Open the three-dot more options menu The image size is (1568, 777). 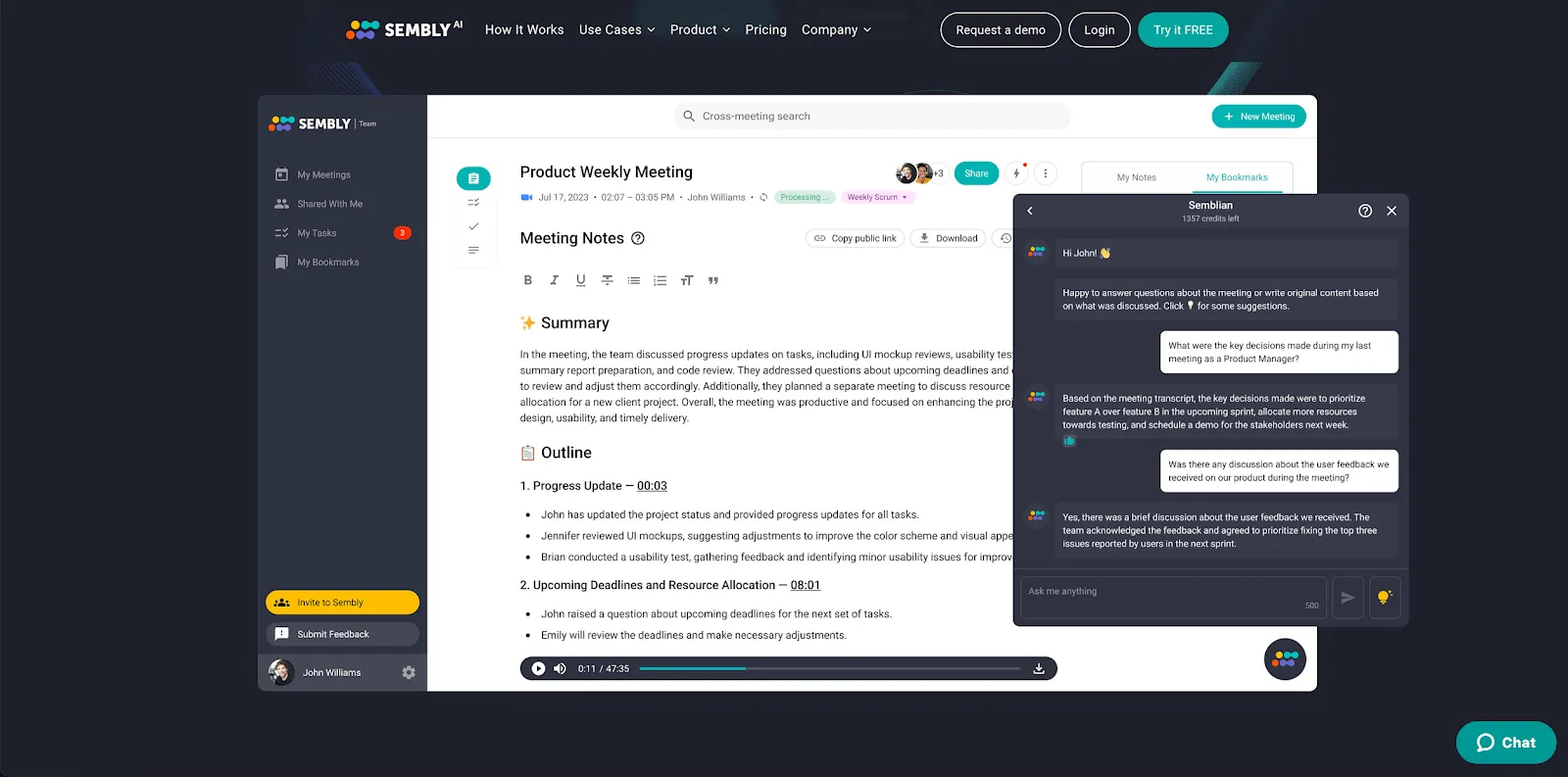(x=1046, y=173)
